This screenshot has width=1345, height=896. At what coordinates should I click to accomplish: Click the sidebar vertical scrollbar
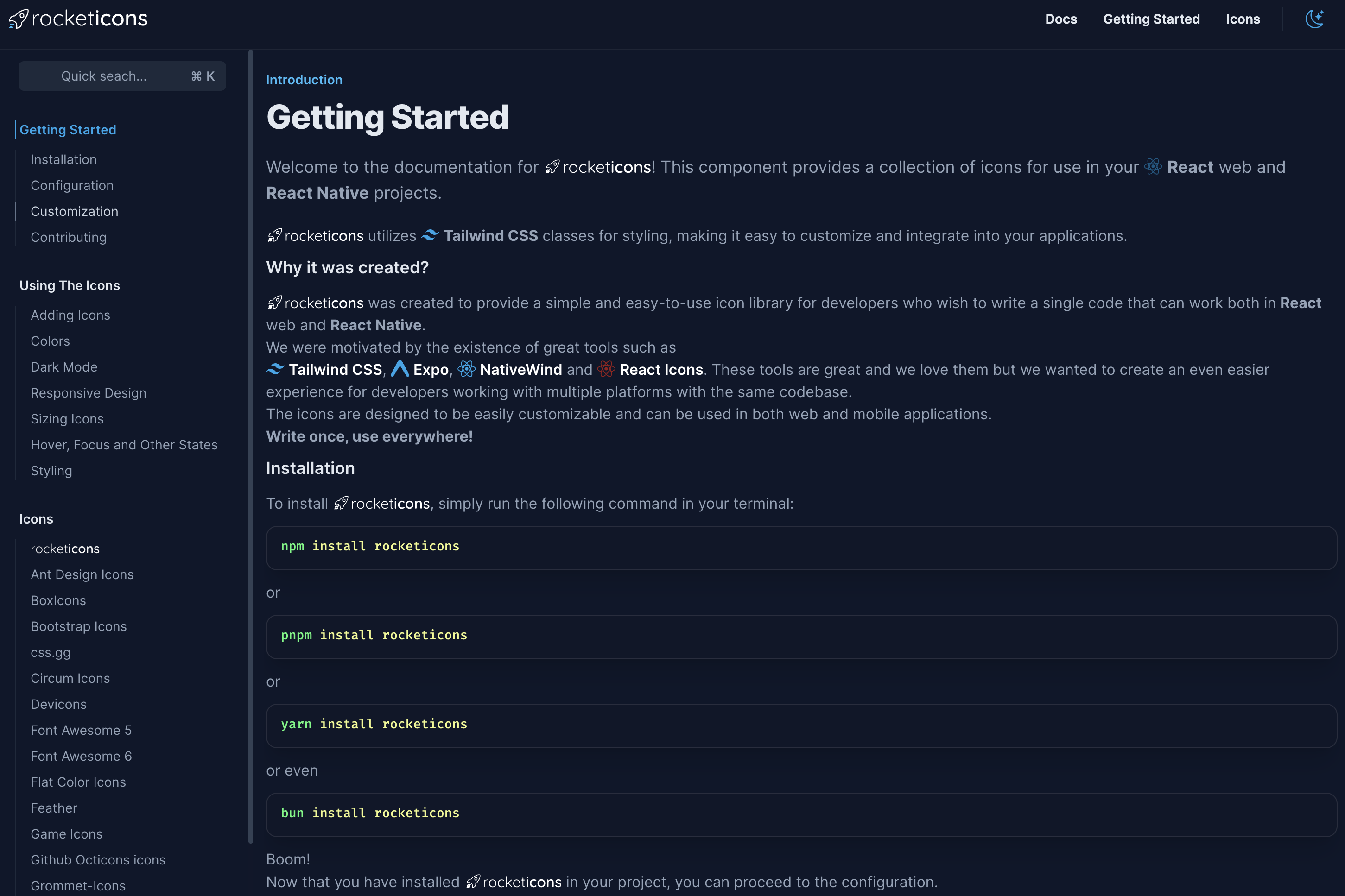click(x=250, y=446)
